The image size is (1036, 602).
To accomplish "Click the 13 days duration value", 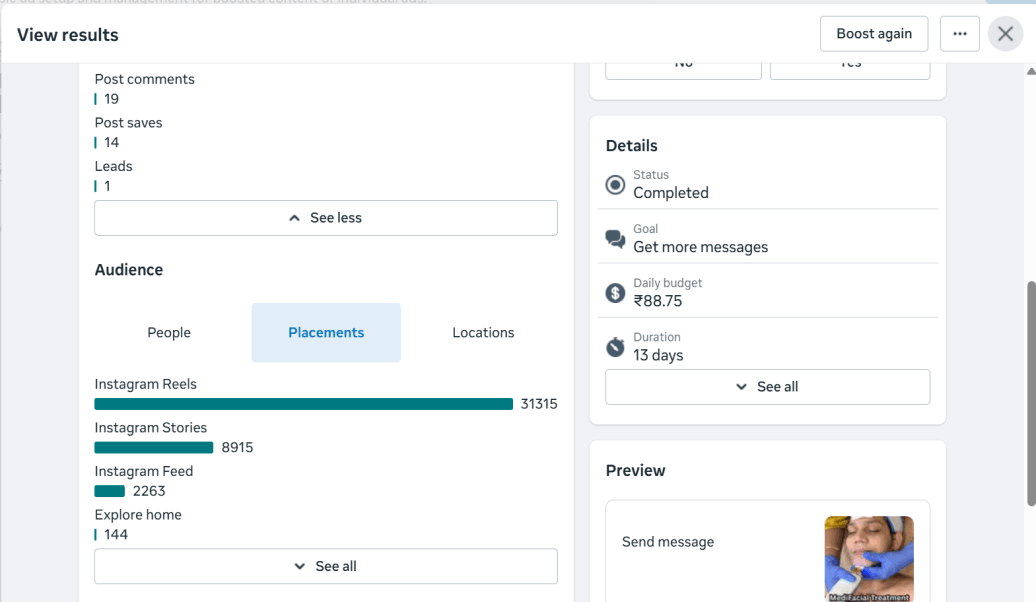I will point(658,356).
